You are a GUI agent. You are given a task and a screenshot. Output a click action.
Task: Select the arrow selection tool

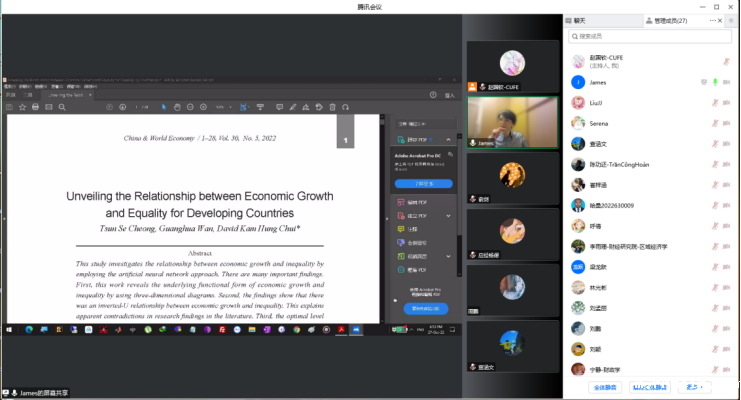pos(164,107)
